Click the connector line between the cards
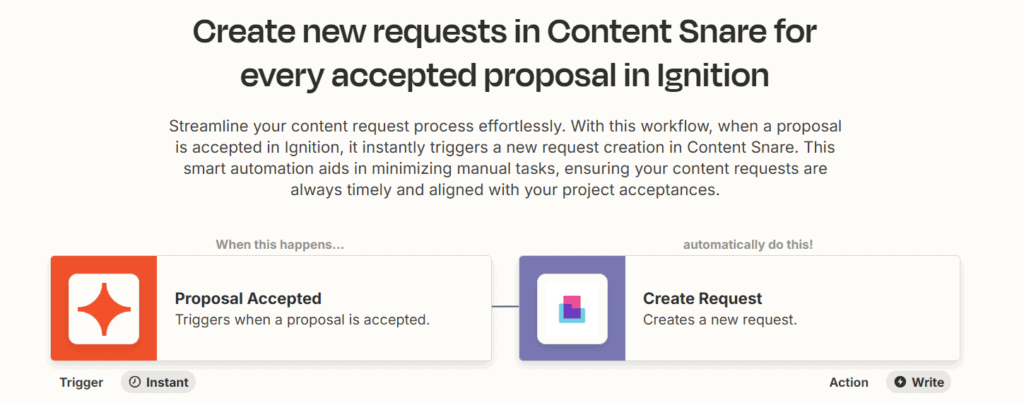The height and width of the screenshot is (403, 1024). [505, 306]
